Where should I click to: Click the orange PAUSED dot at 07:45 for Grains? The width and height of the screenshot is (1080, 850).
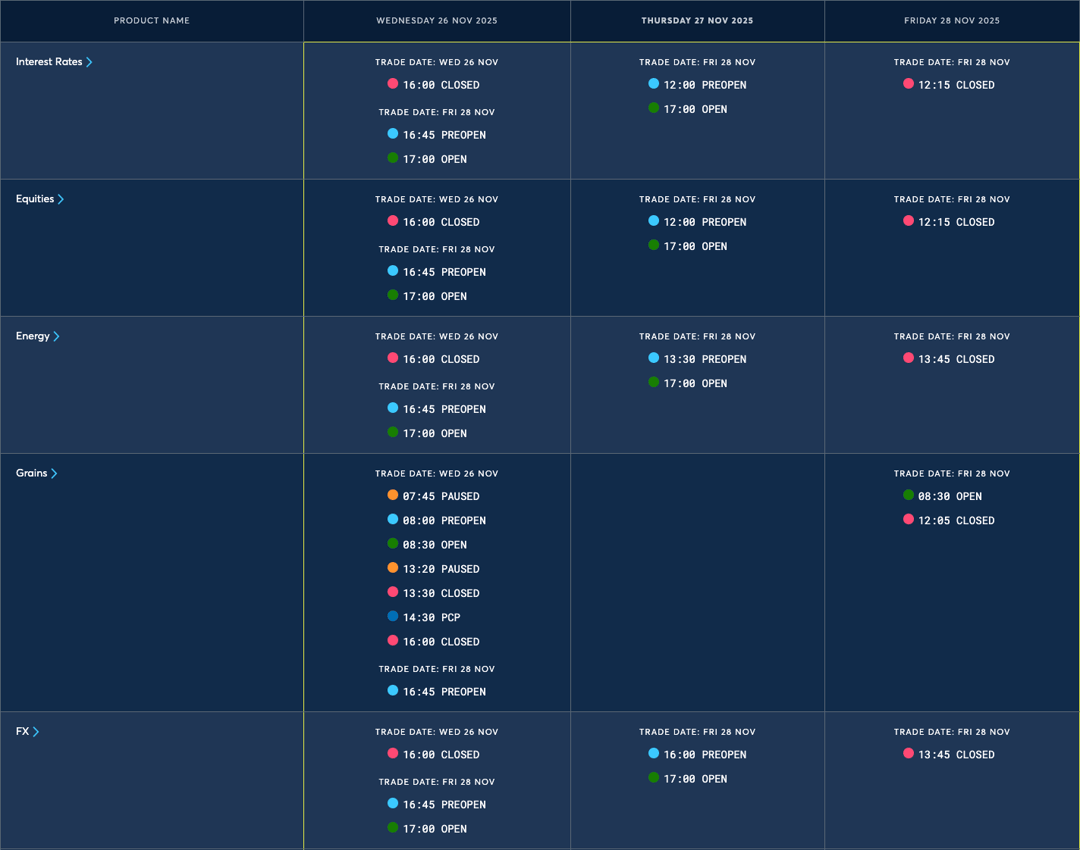[x=394, y=496]
